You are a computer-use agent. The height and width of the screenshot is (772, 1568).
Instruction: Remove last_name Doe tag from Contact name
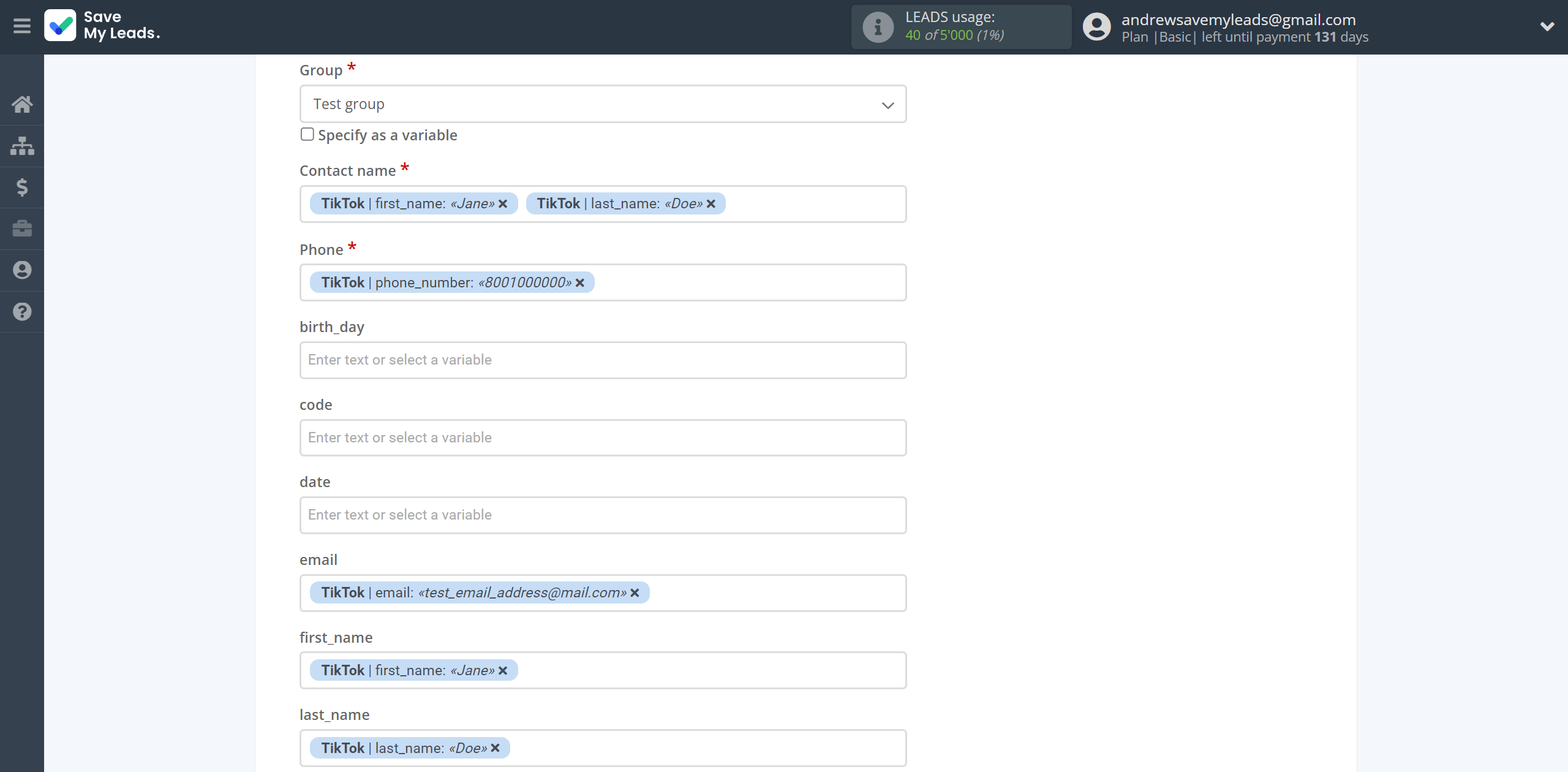[x=711, y=204]
